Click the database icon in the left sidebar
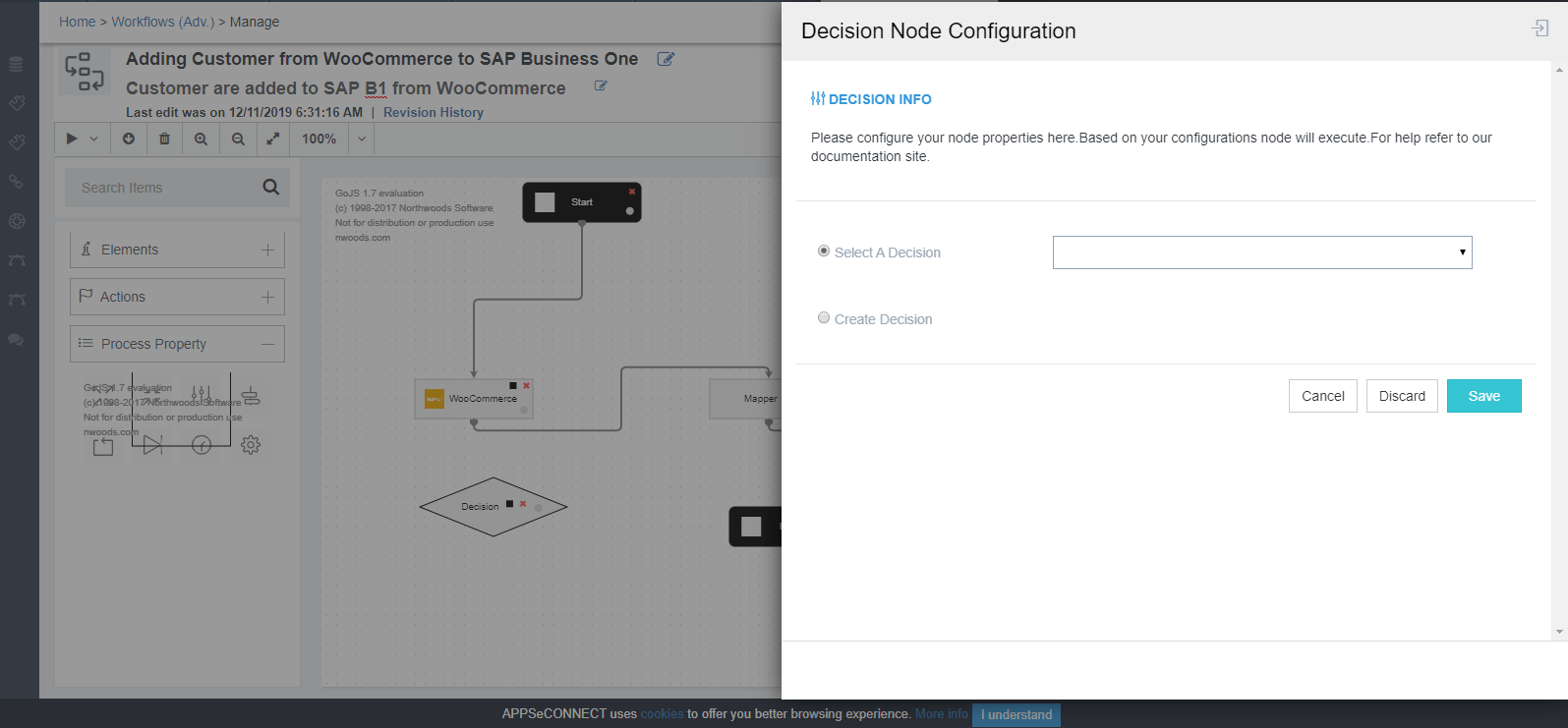 click(16, 65)
